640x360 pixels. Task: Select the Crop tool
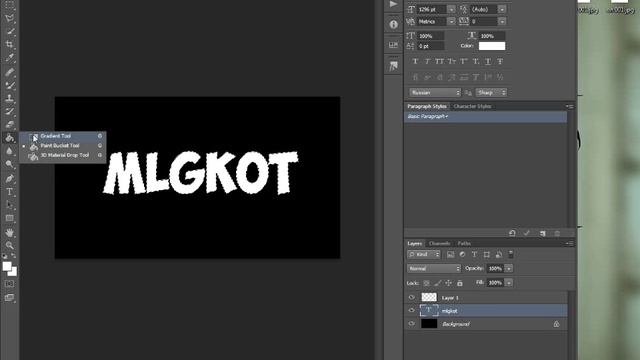click(9, 44)
